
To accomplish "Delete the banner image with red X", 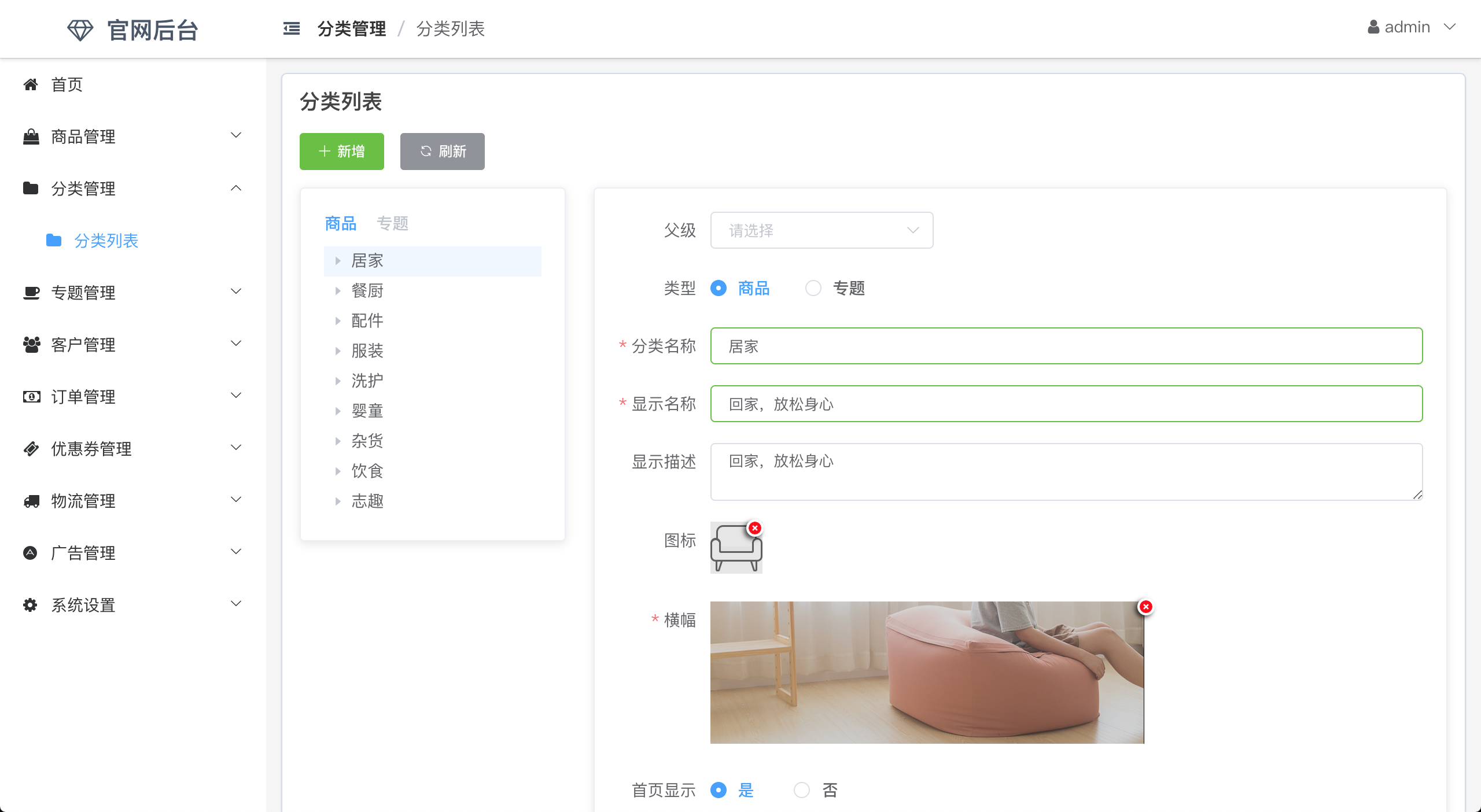I will click(x=1145, y=607).
